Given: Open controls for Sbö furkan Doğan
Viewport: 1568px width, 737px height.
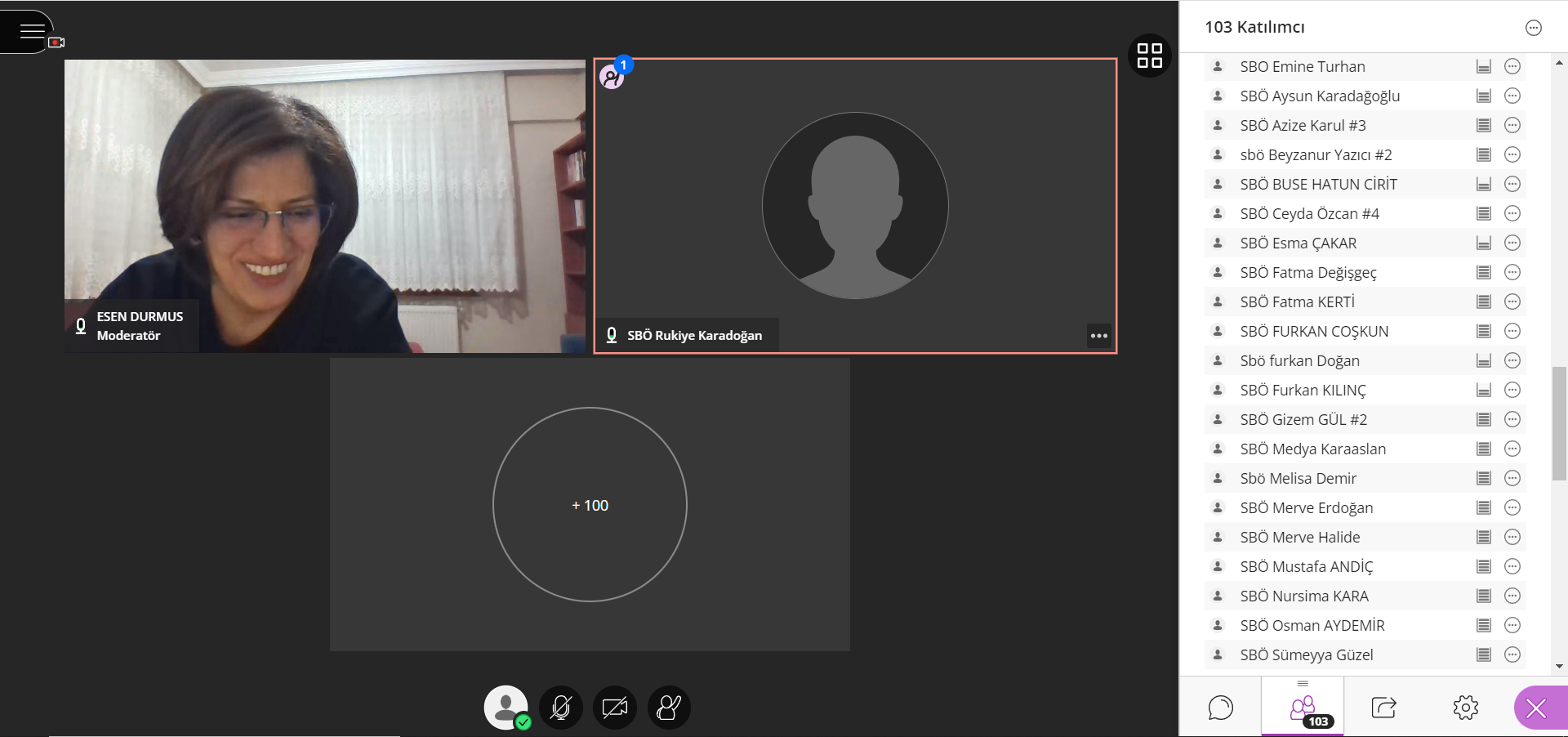Looking at the screenshot, I should point(1512,360).
